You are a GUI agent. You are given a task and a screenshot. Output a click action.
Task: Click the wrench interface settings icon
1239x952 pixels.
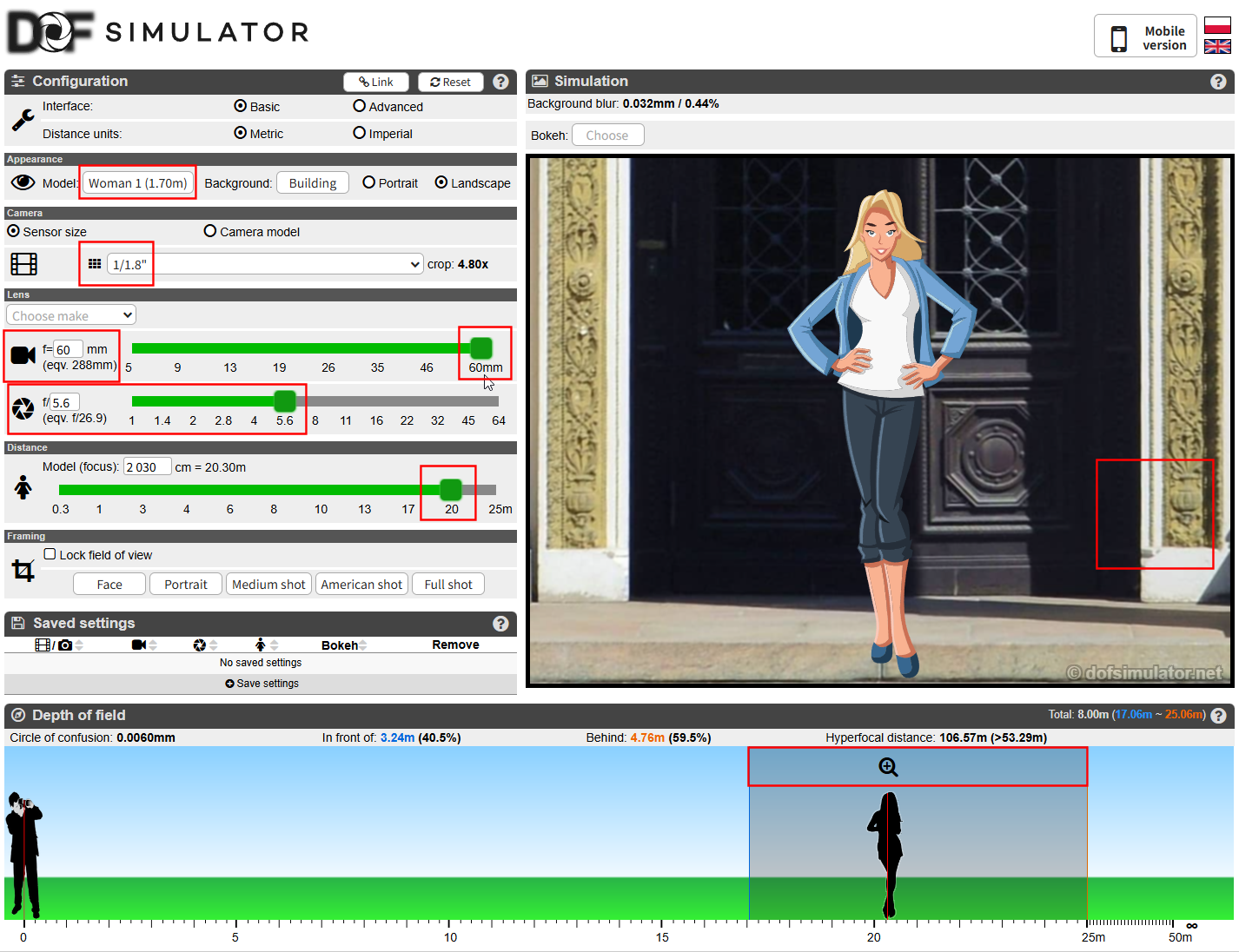pyautogui.click(x=23, y=120)
